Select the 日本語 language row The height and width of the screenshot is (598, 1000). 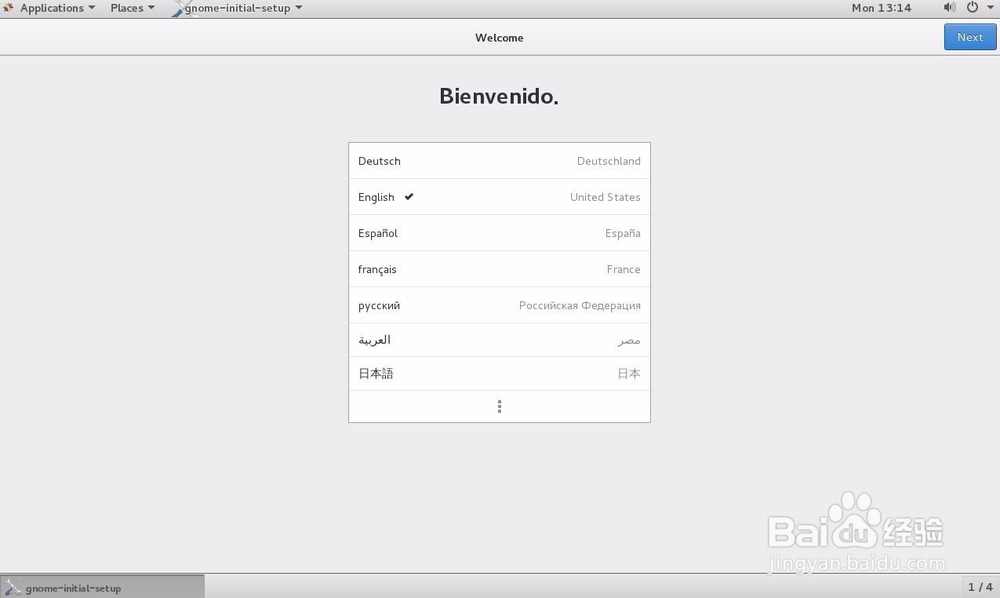[x=499, y=374]
